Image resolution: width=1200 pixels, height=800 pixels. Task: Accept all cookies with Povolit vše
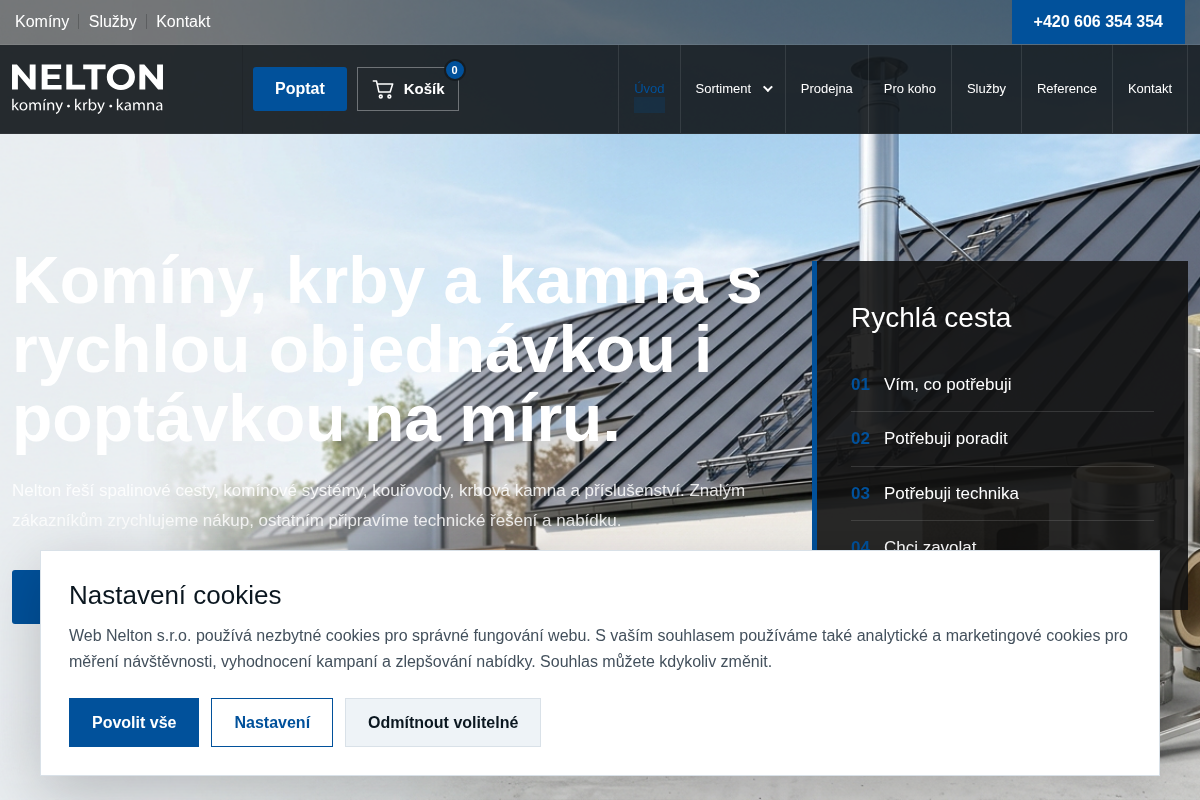click(134, 722)
